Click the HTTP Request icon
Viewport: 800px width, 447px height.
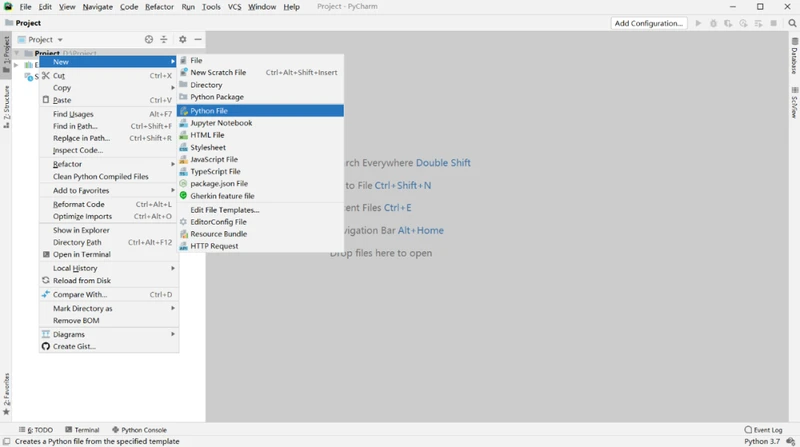point(184,246)
